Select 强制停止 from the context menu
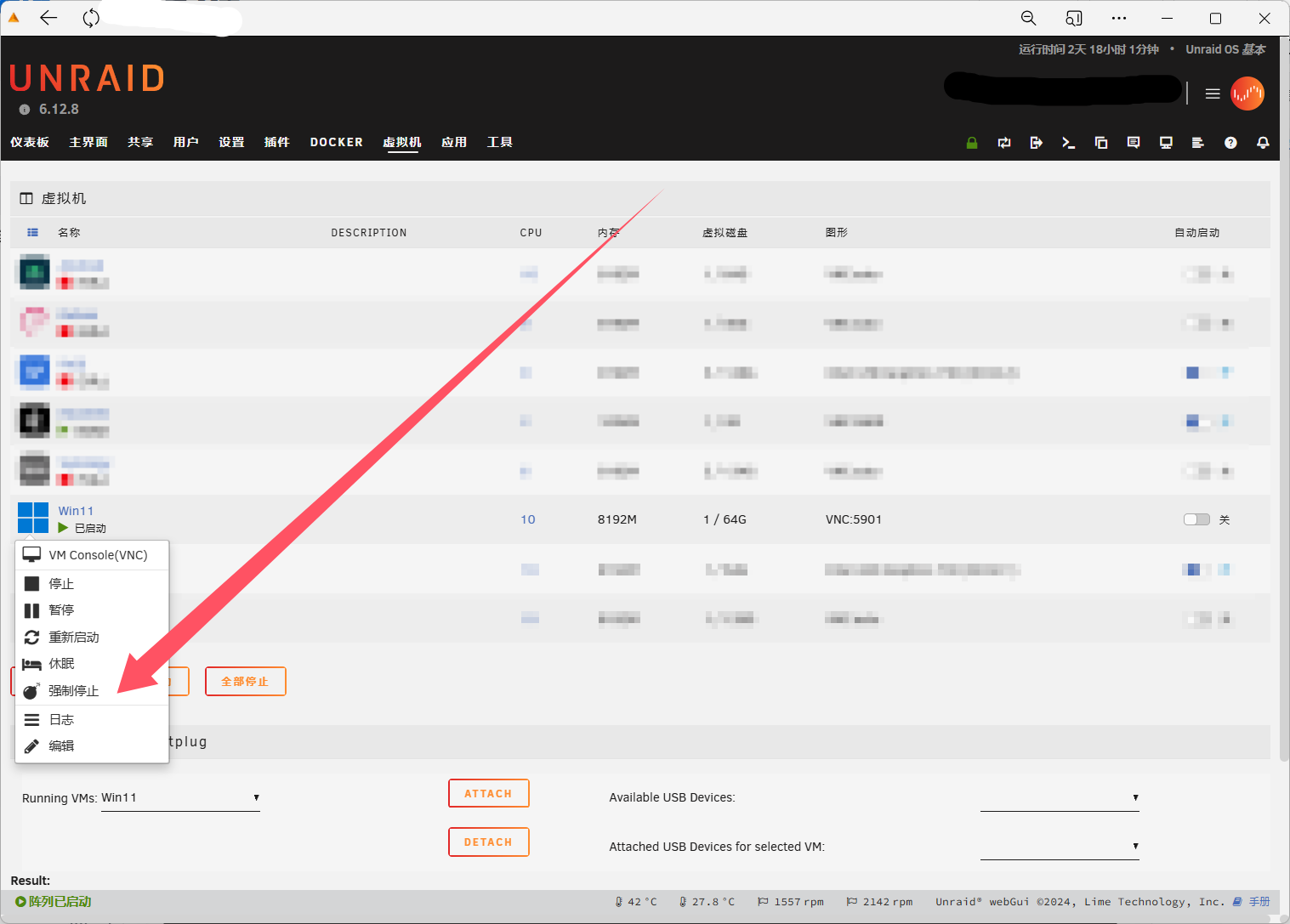The width and height of the screenshot is (1290, 924). tap(73, 691)
